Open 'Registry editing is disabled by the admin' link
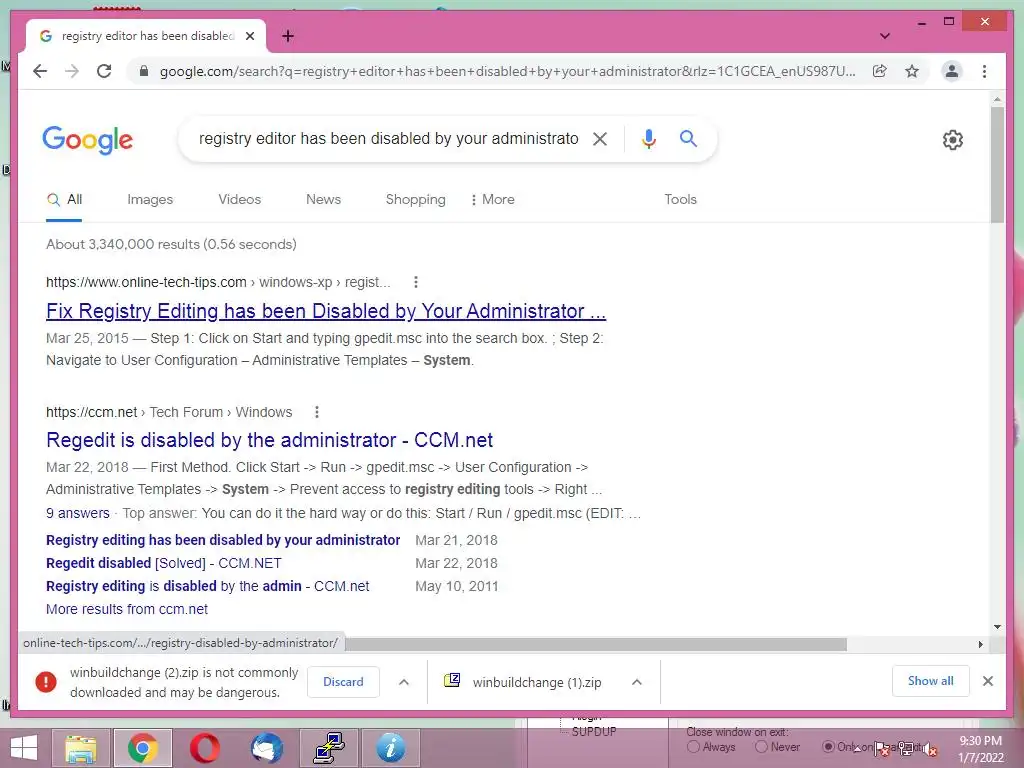 pyautogui.click(x=207, y=586)
